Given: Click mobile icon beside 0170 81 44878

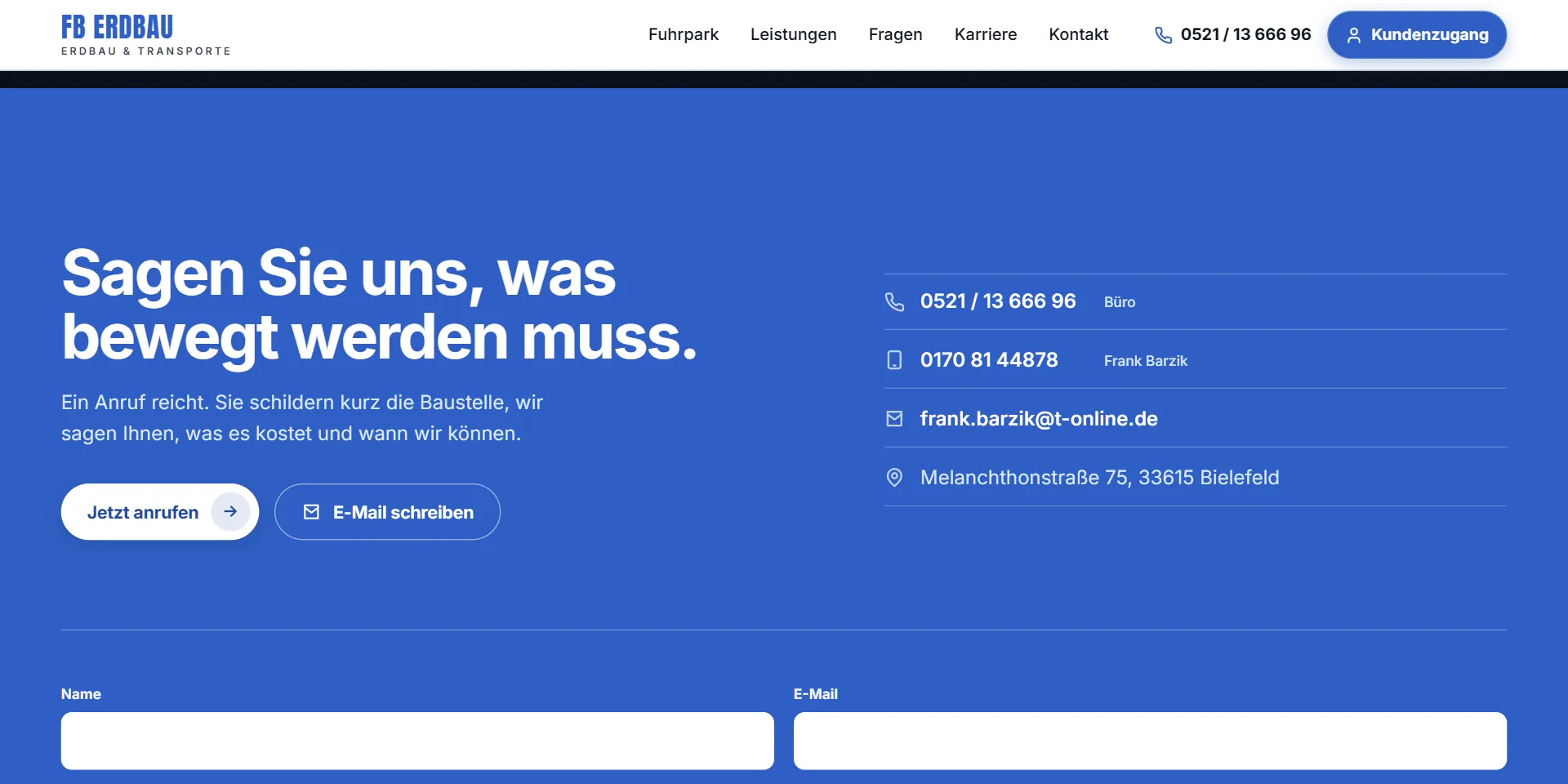Looking at the screenshot, I should click(x=895, y=360).
